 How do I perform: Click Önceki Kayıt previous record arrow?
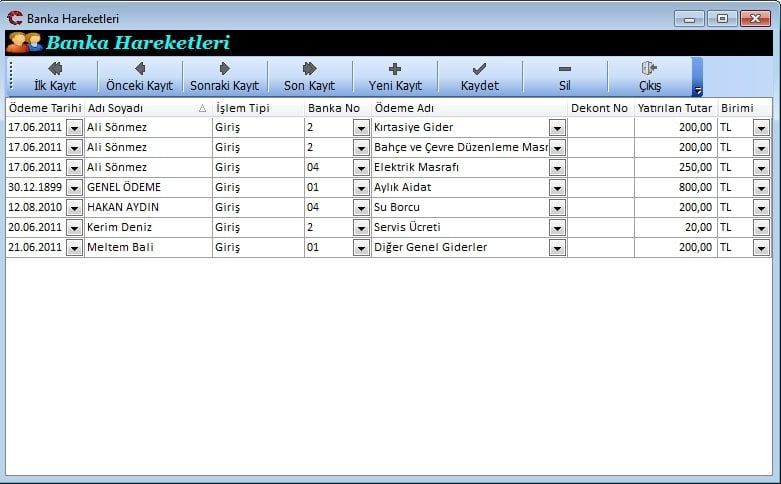pos(139,76)
